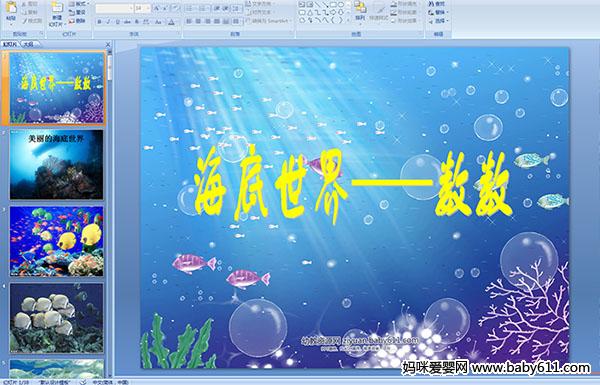Viewport: 600px width, 385px height.
Task: Select the Format Painter brush
Action: point(24,21)
